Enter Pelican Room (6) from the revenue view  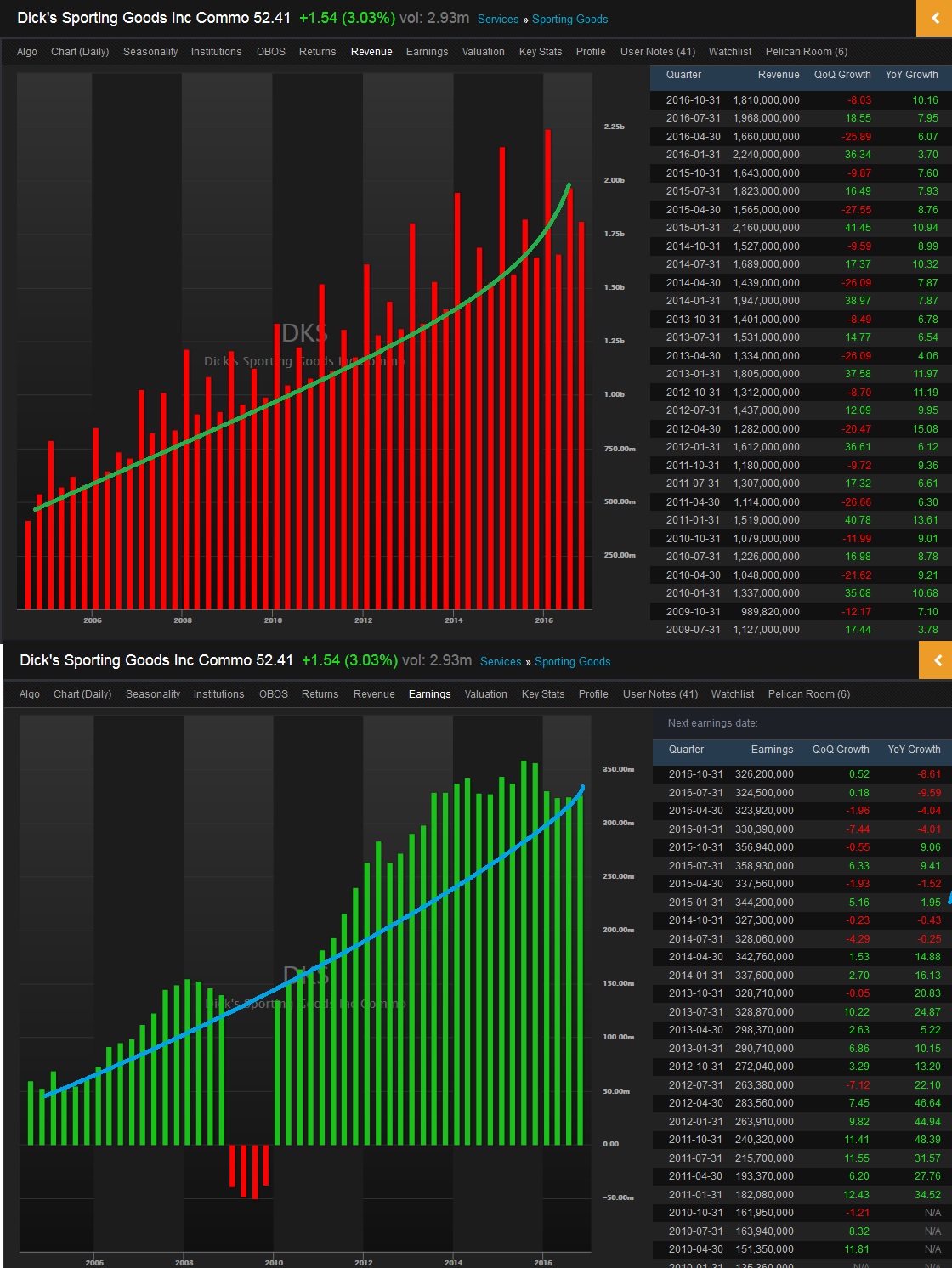click(807, 52)
